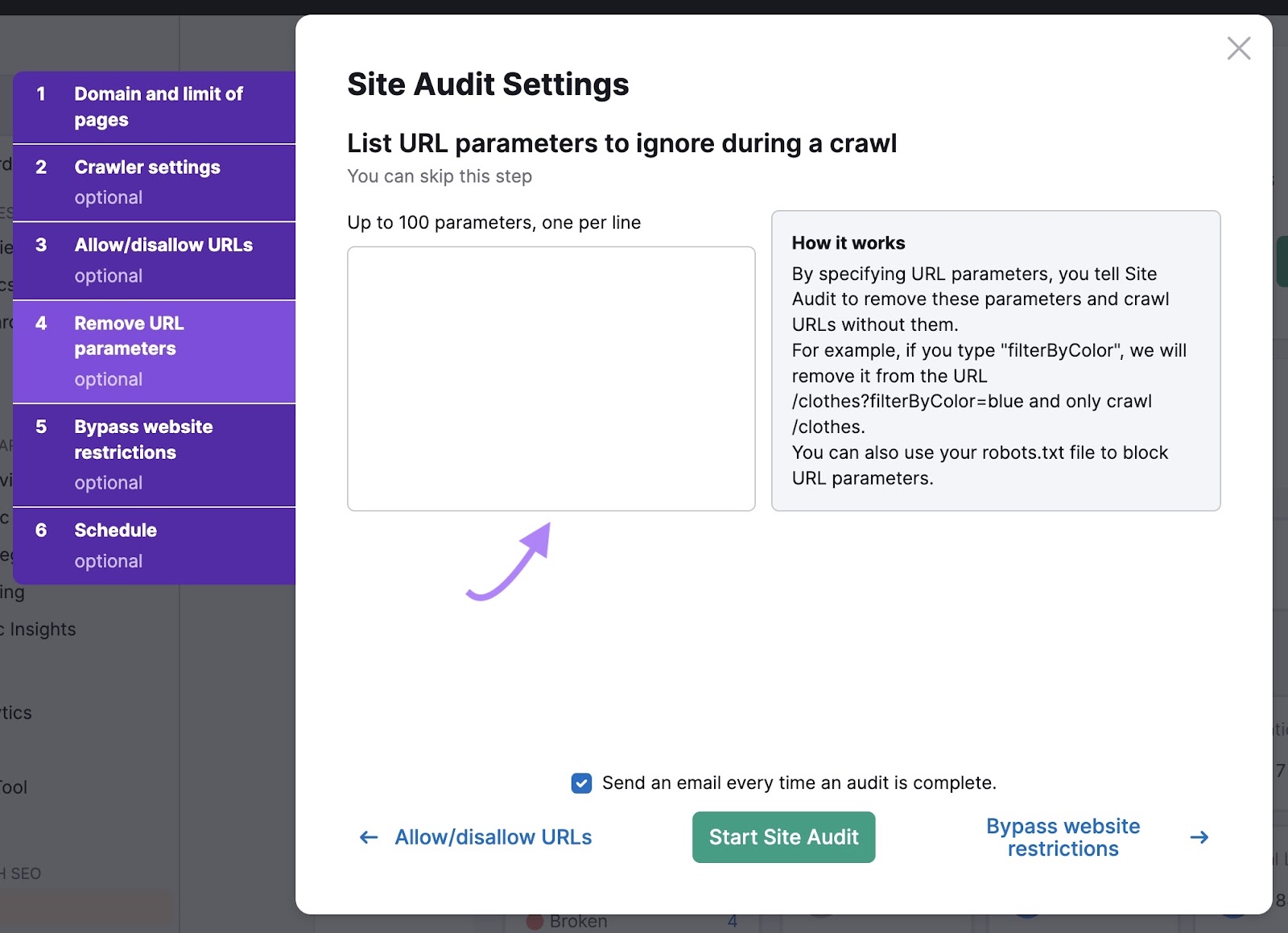Select step 3 Allow/disallow URLs
The width and height of the screenshot is (1288, 933).
tap(153, 259)
